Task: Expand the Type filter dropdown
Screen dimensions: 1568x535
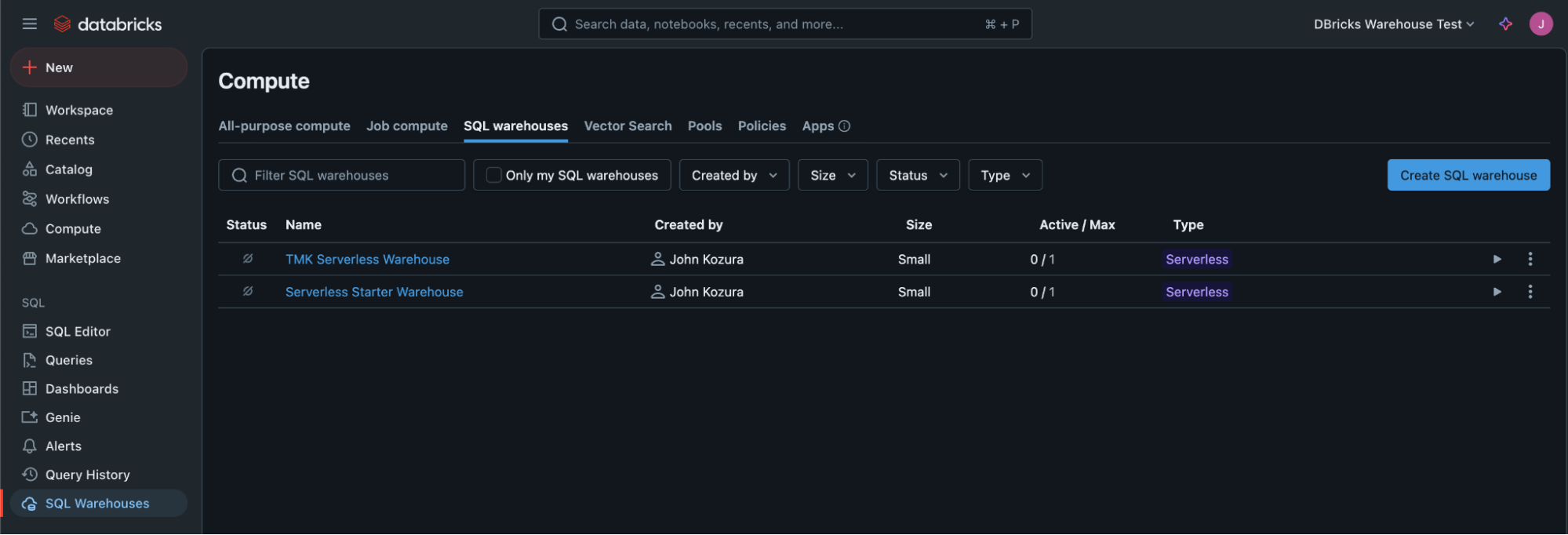Action: pyautogui.click(x=1005, y=176)
